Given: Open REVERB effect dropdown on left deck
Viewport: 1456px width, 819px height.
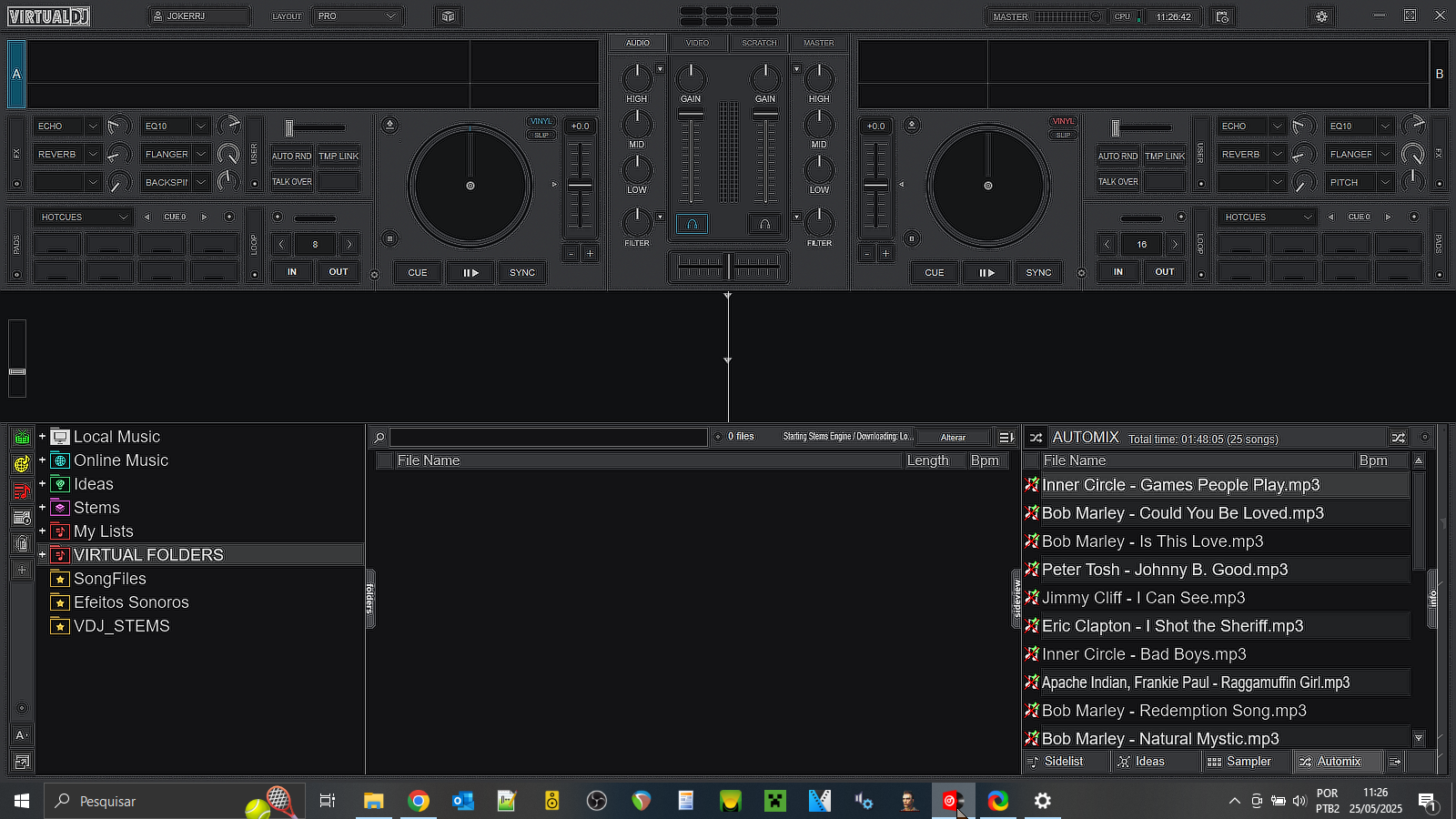Looking at the screenshot, I should click(93, 154).
